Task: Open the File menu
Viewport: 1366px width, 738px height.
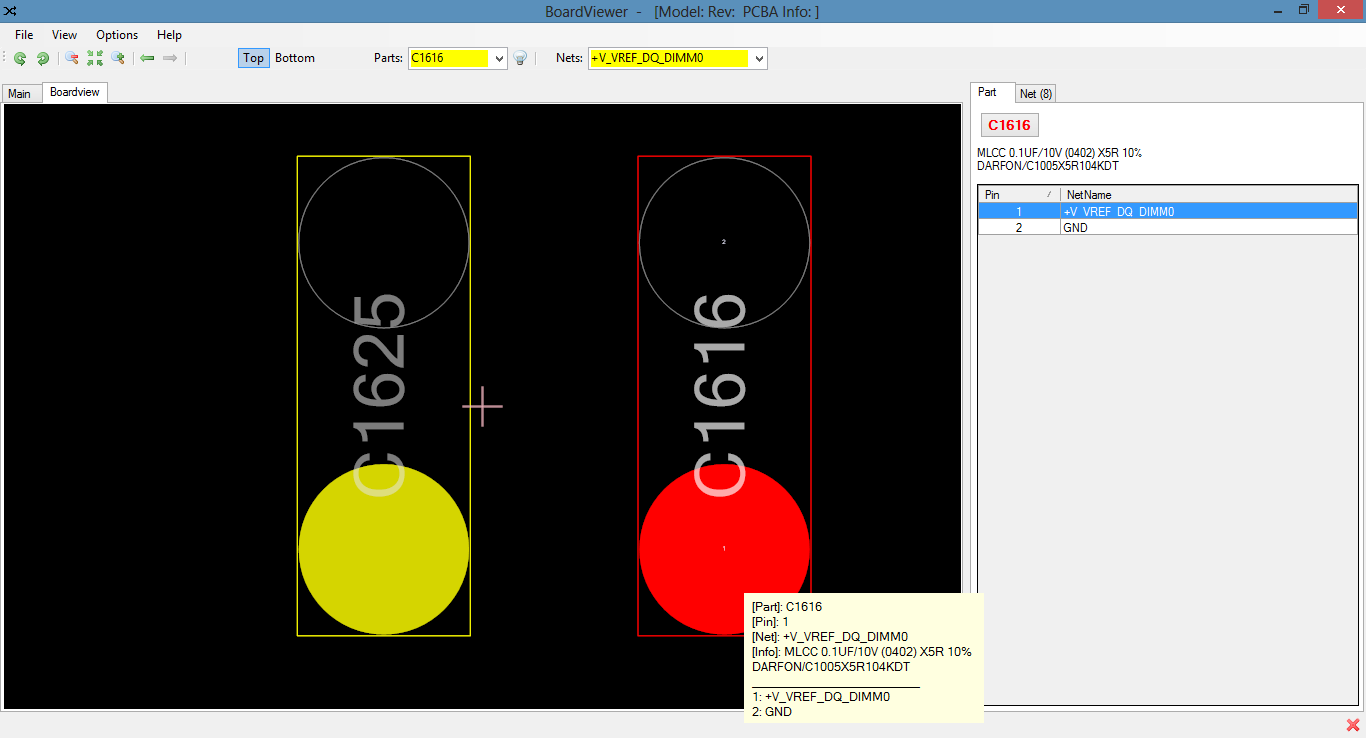Action: pyautogui.click(x=24, y=35)
